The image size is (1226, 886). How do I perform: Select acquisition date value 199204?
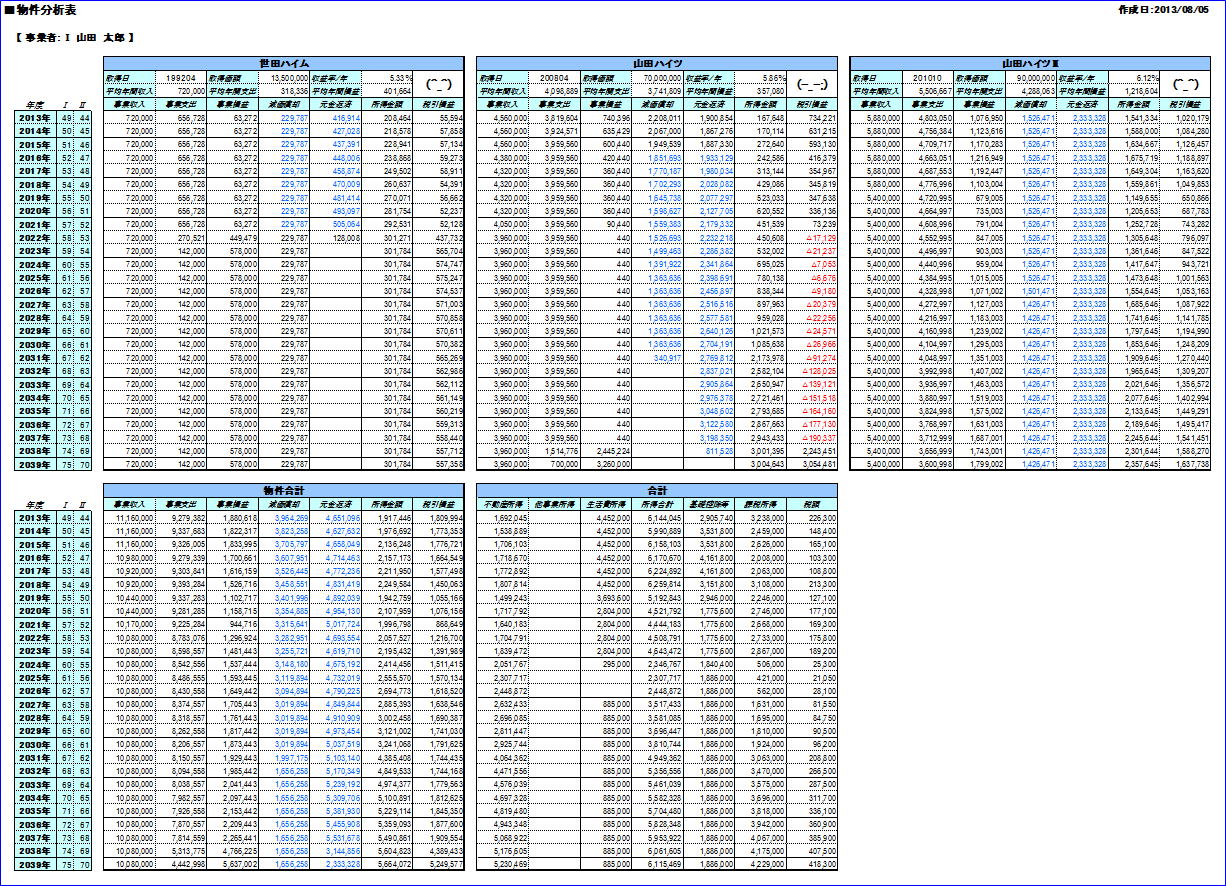coord(181,77)
